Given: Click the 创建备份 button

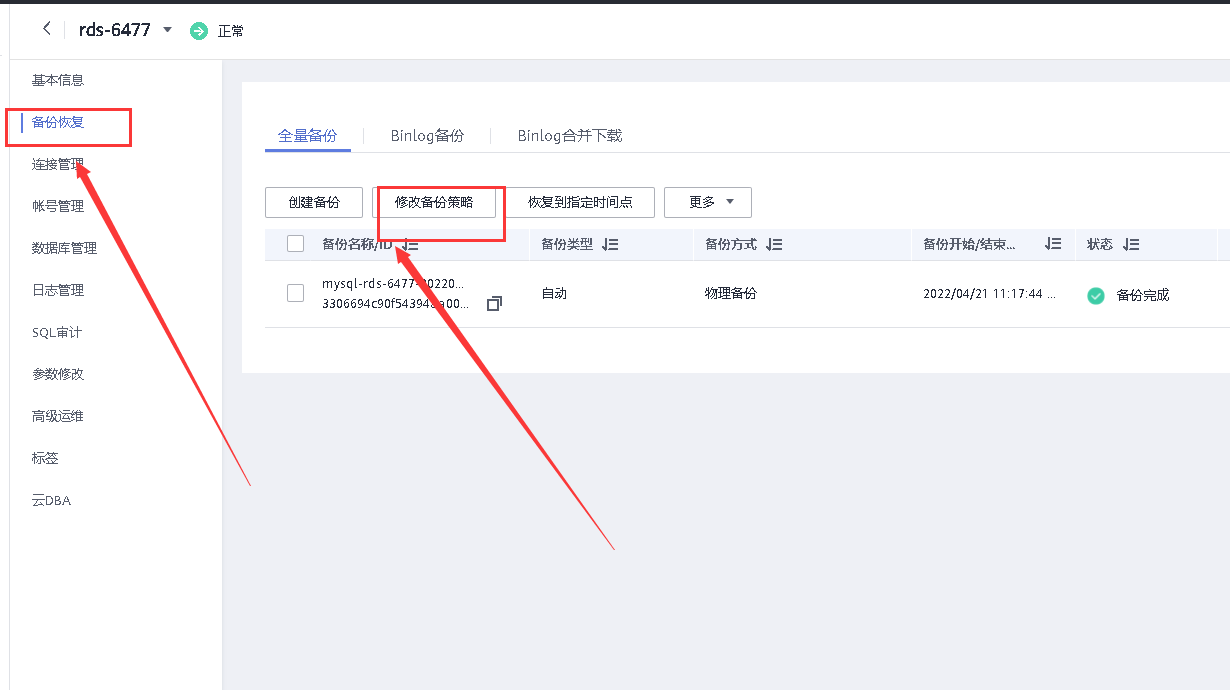Looking at the screenshot, I should [x=314, y=202].
